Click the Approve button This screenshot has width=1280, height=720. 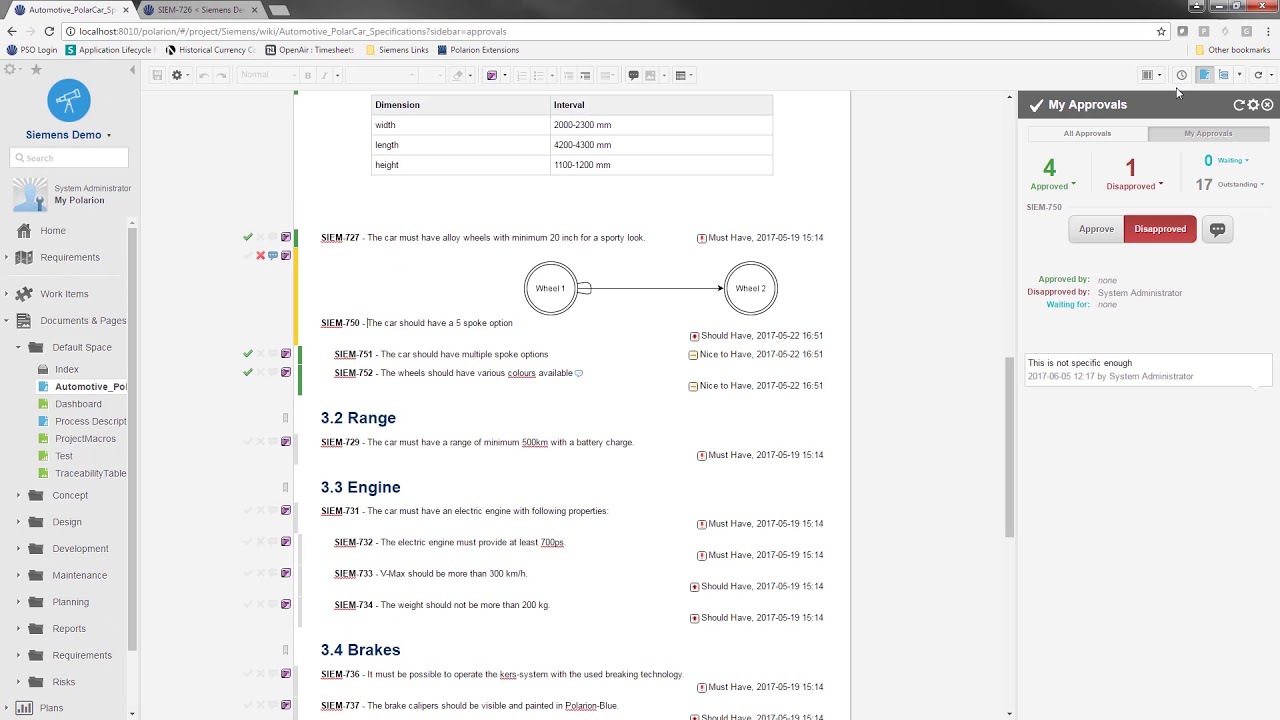tap(1096, 229)
